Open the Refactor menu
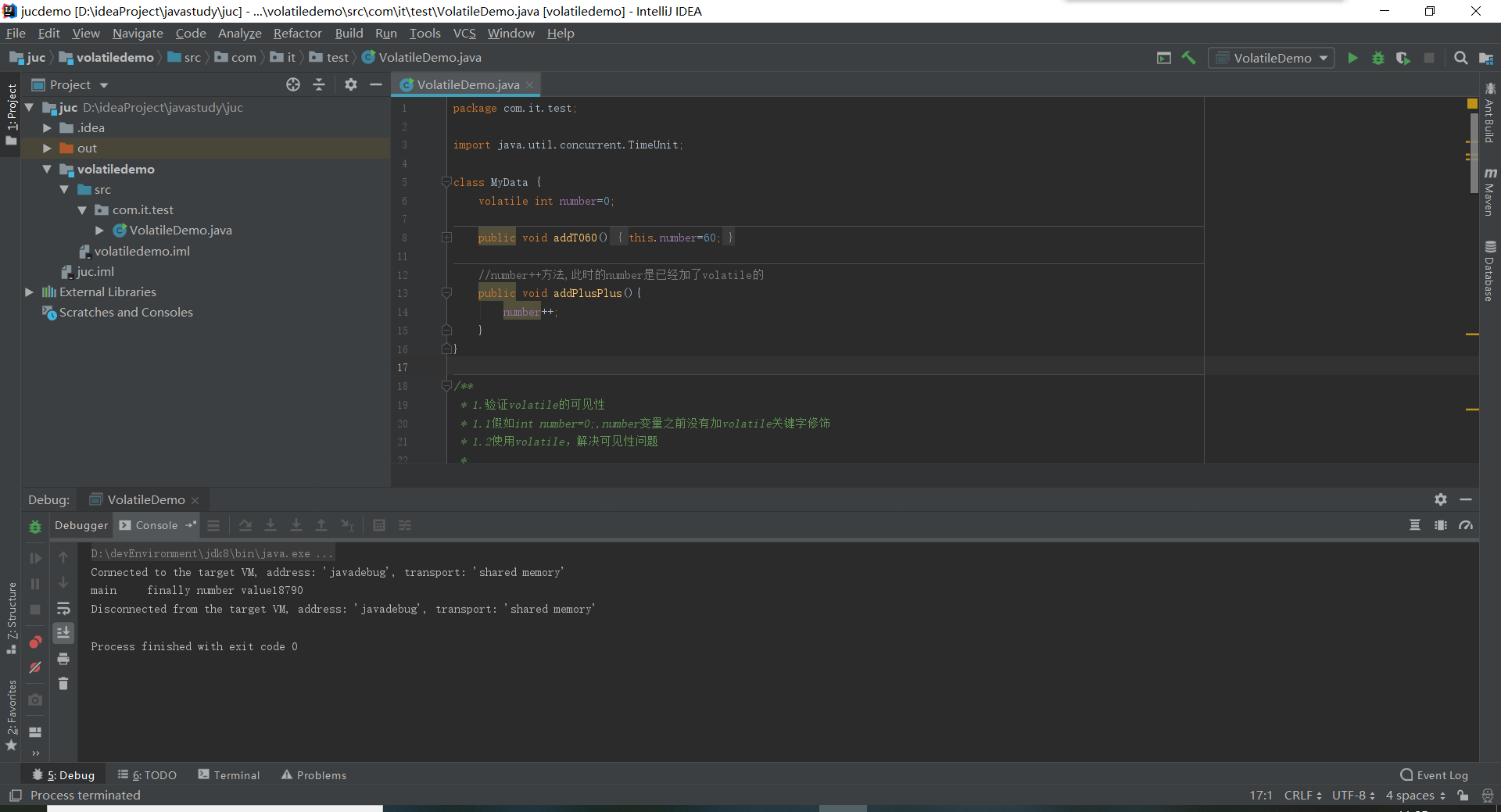The height and width of the screenshot is (812, 1501). [x=297, y=33]
